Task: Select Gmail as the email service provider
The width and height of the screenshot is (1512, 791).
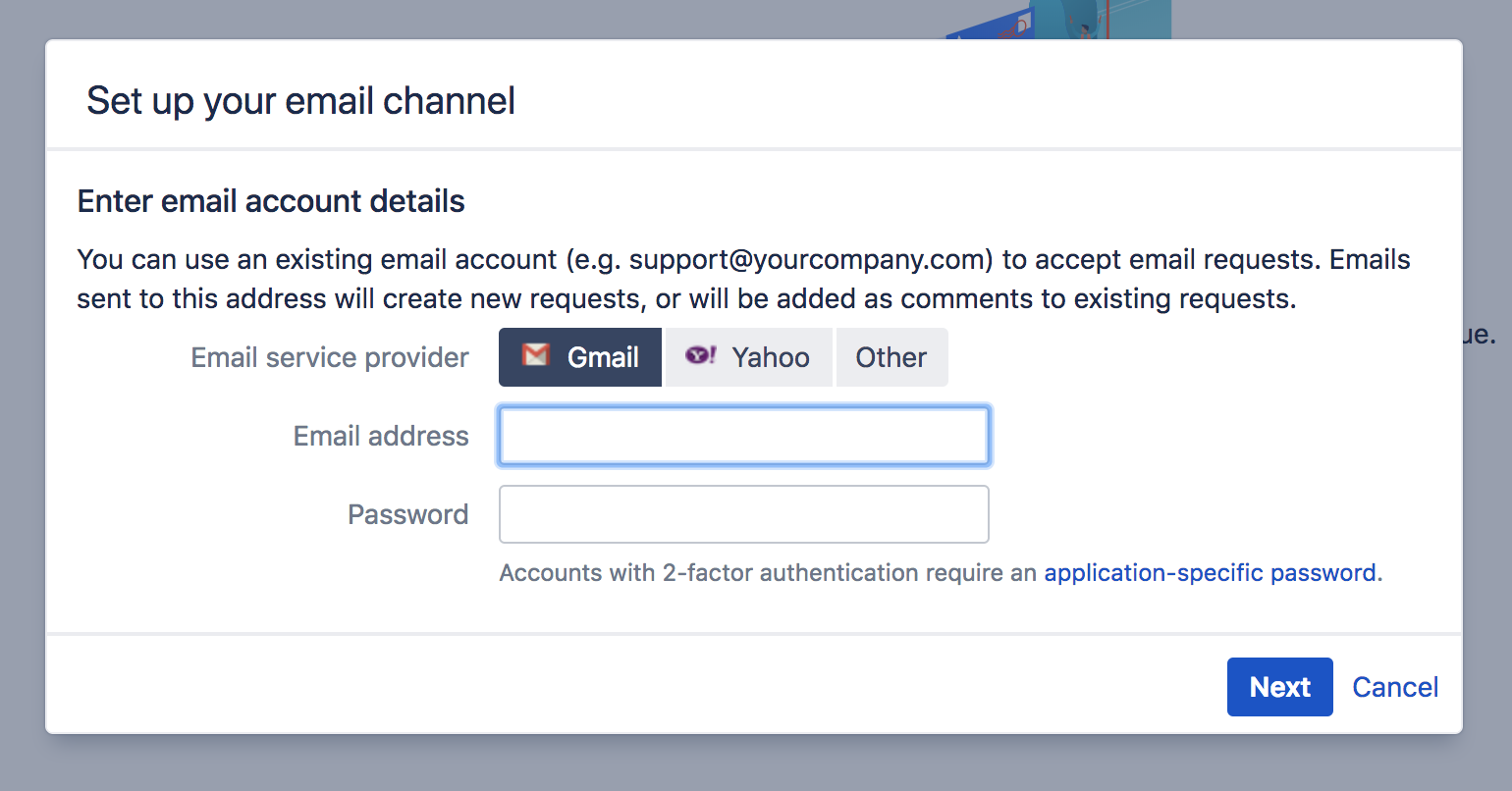Action: point(579,356)
